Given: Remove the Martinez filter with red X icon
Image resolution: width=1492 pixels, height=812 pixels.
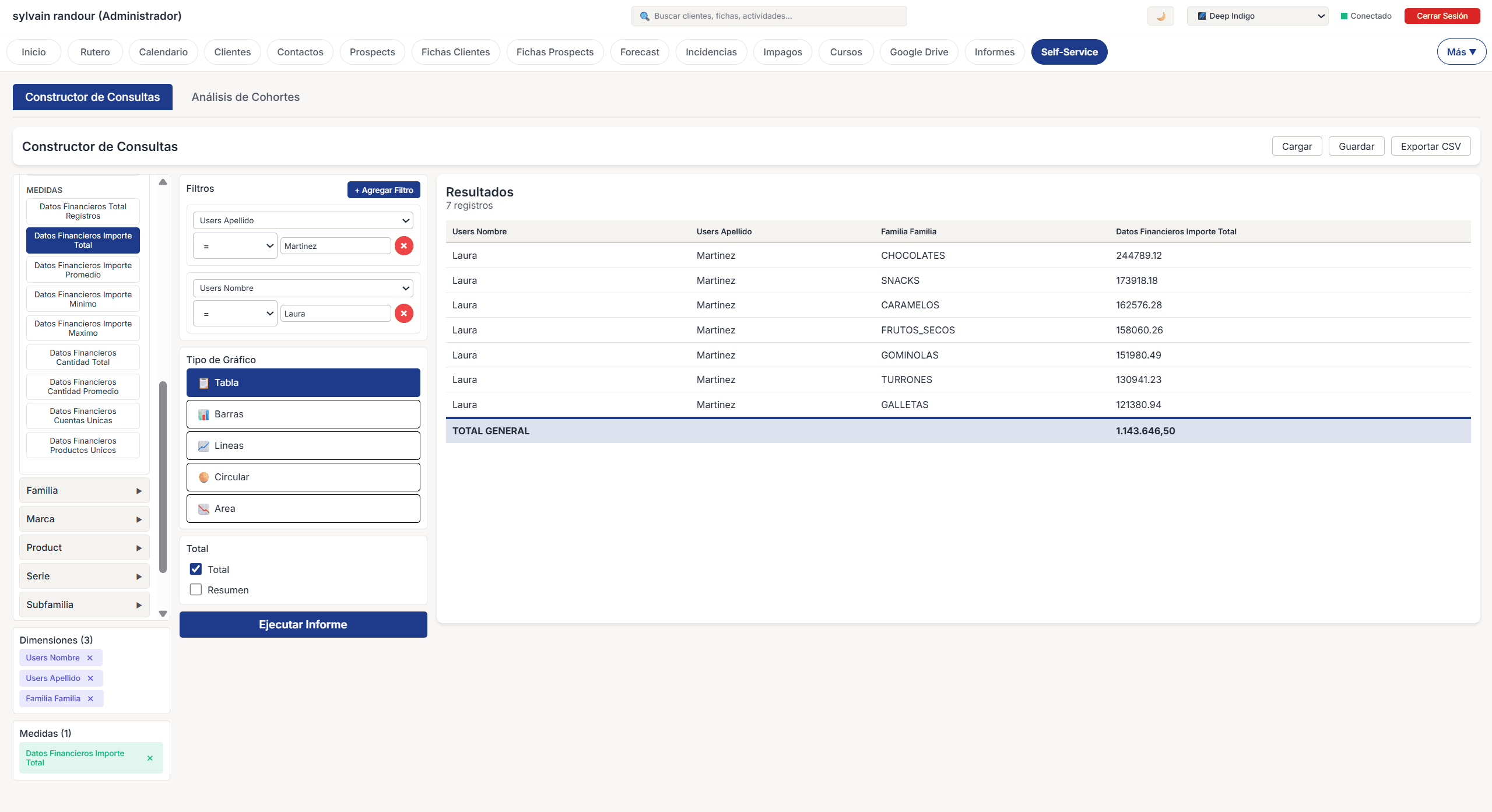Looking at the screenshot, I should (404, 245).
